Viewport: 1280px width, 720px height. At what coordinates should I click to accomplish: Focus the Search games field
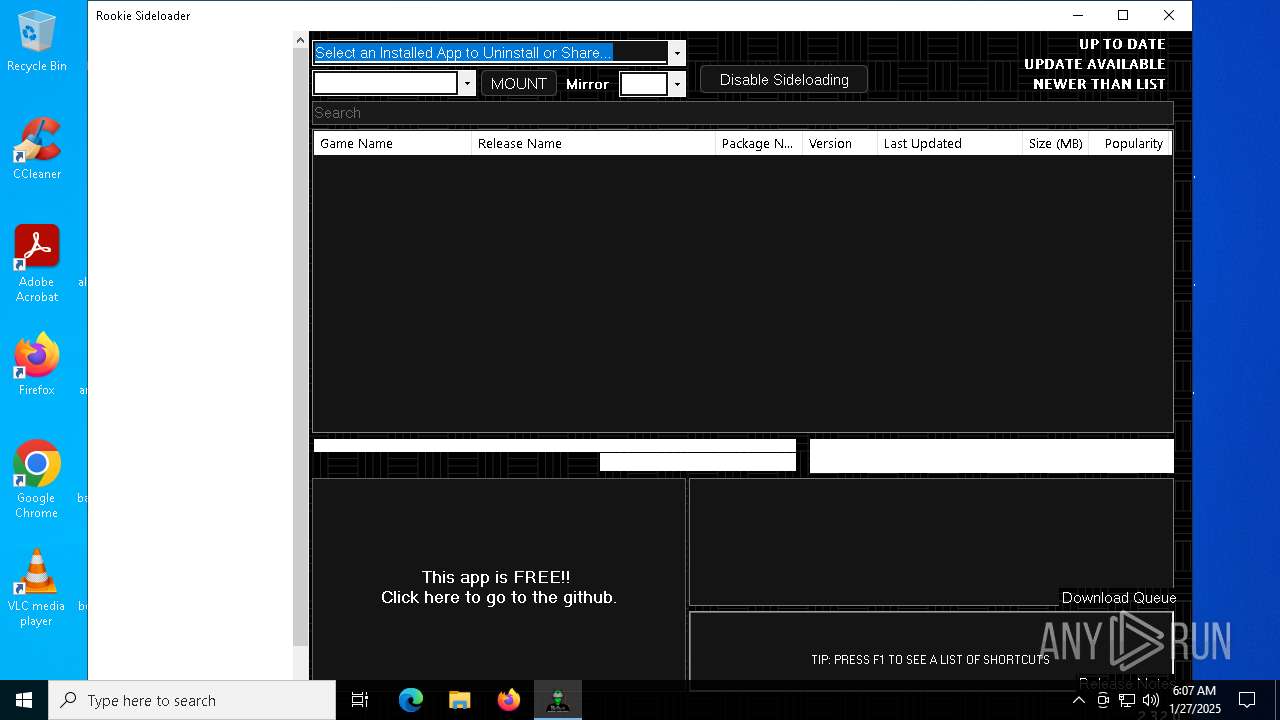point(743,113)
